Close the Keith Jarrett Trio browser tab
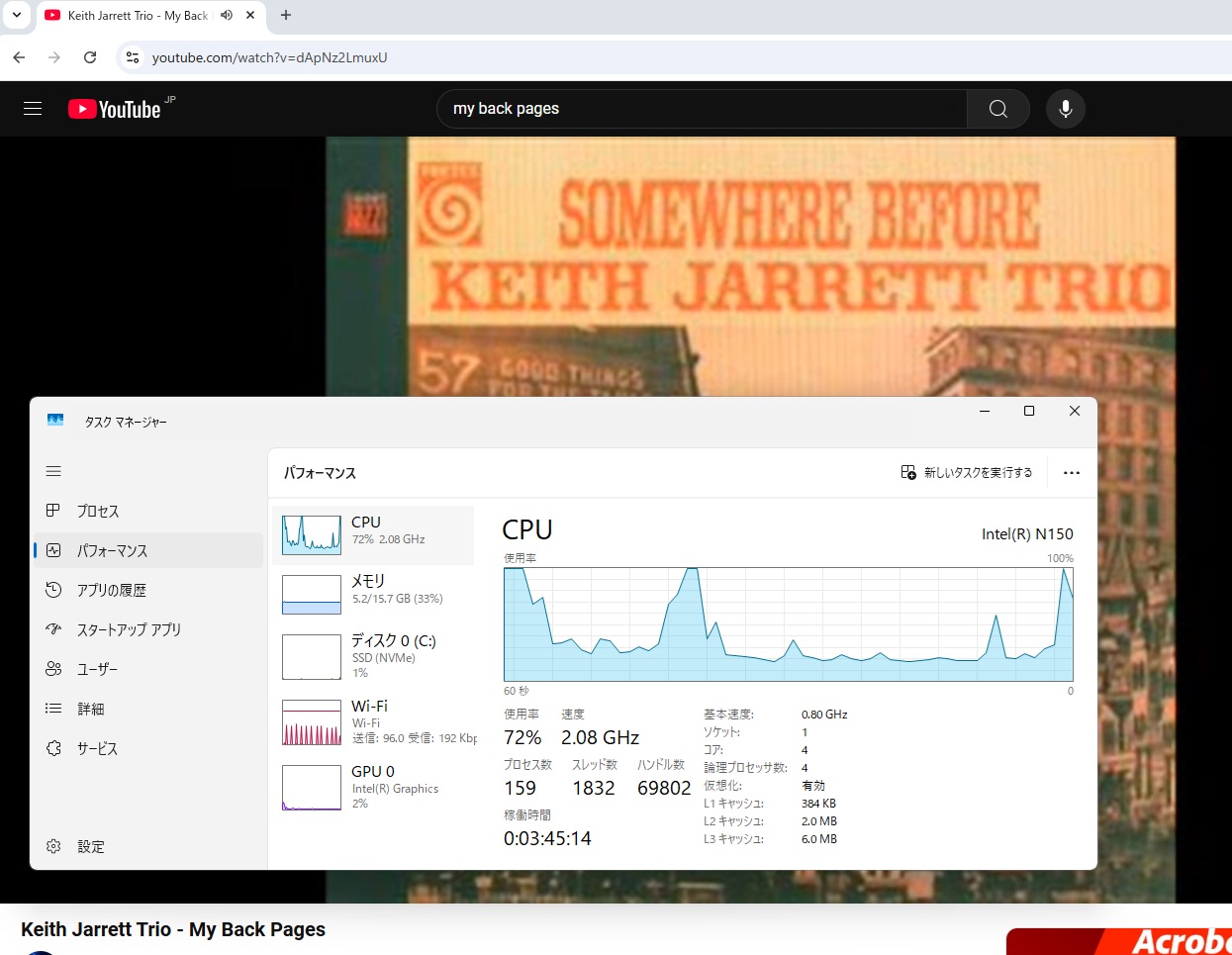The image size is (1232, 955). [x=250, y=15]
